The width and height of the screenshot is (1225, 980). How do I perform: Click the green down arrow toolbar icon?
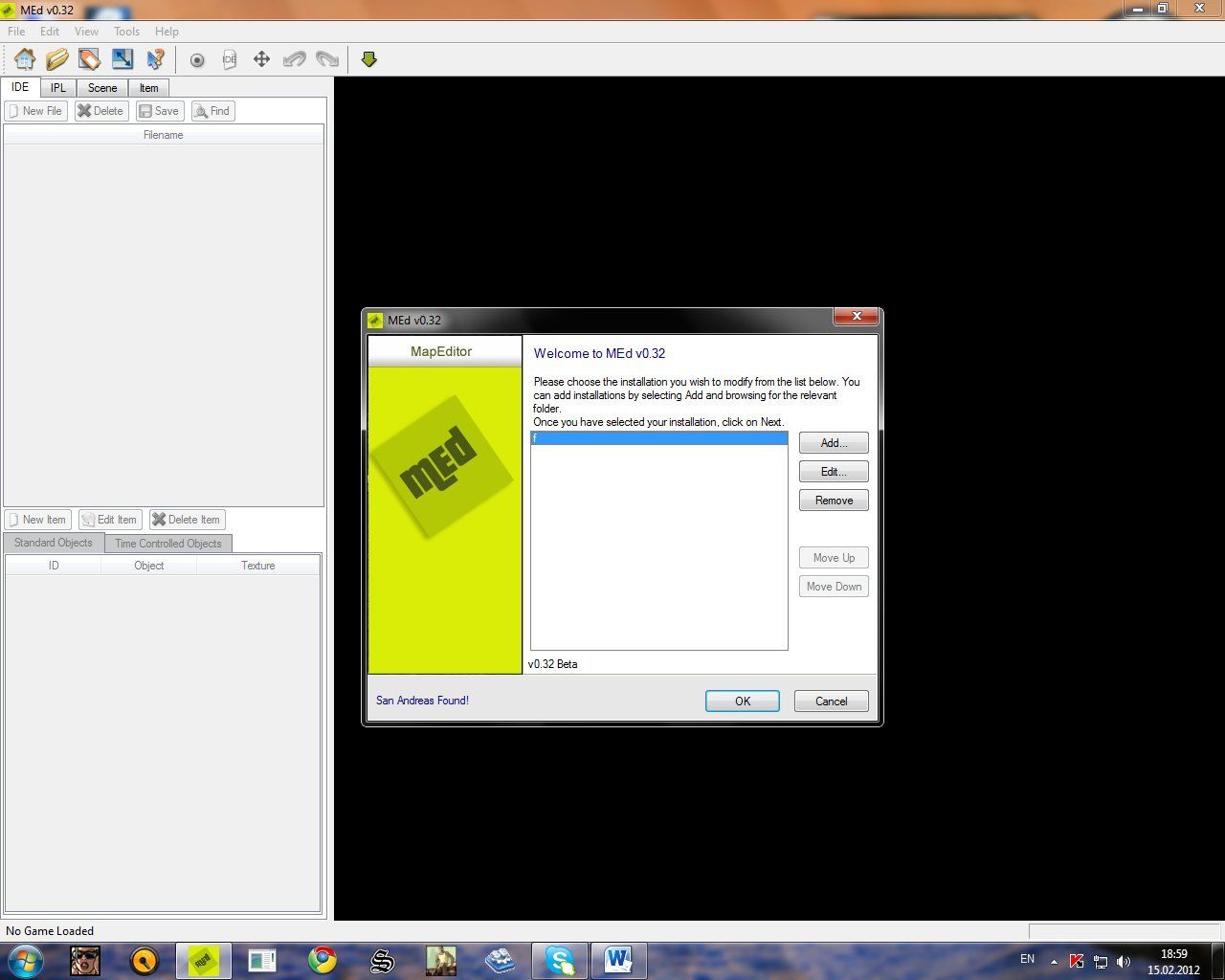pos(369,59)
